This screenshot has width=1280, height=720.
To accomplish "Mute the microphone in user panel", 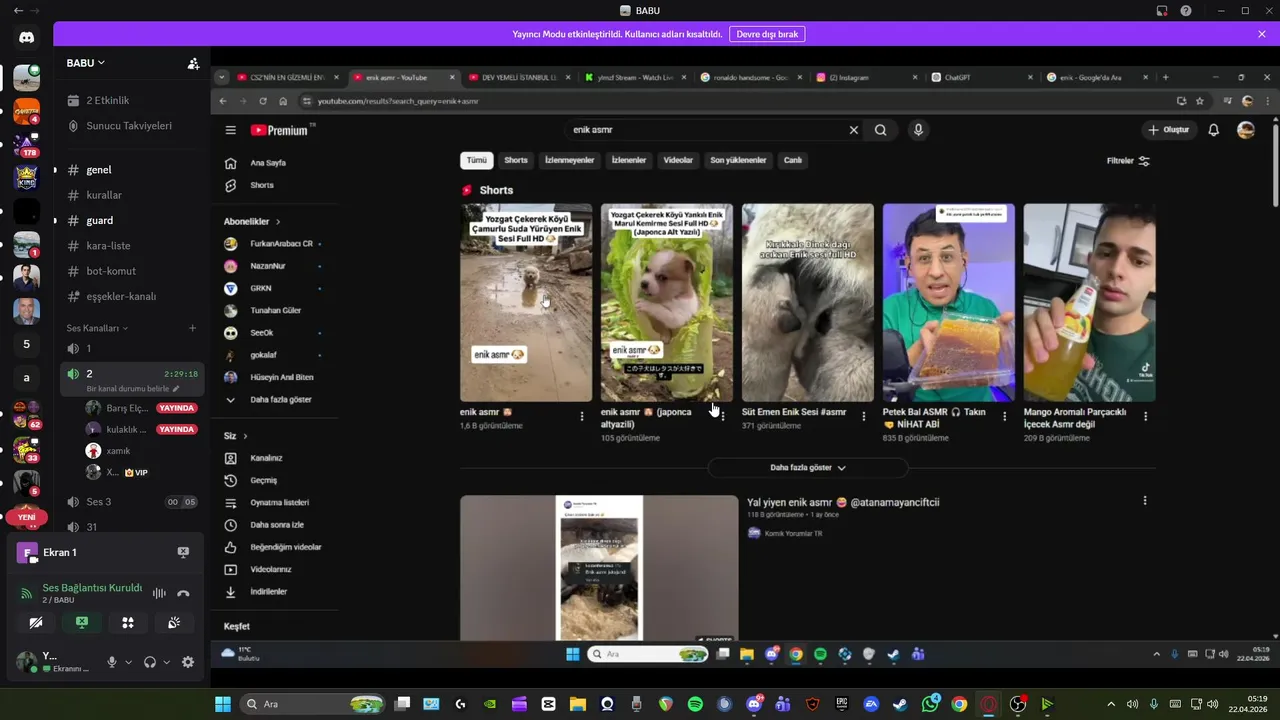I will 112,662.
